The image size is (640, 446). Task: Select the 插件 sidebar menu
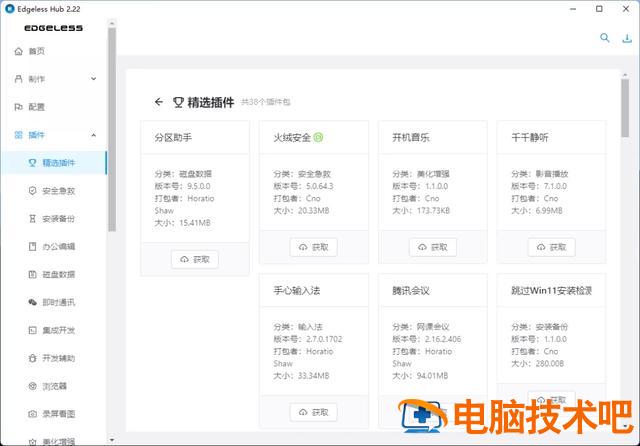(x=55, y=135)
